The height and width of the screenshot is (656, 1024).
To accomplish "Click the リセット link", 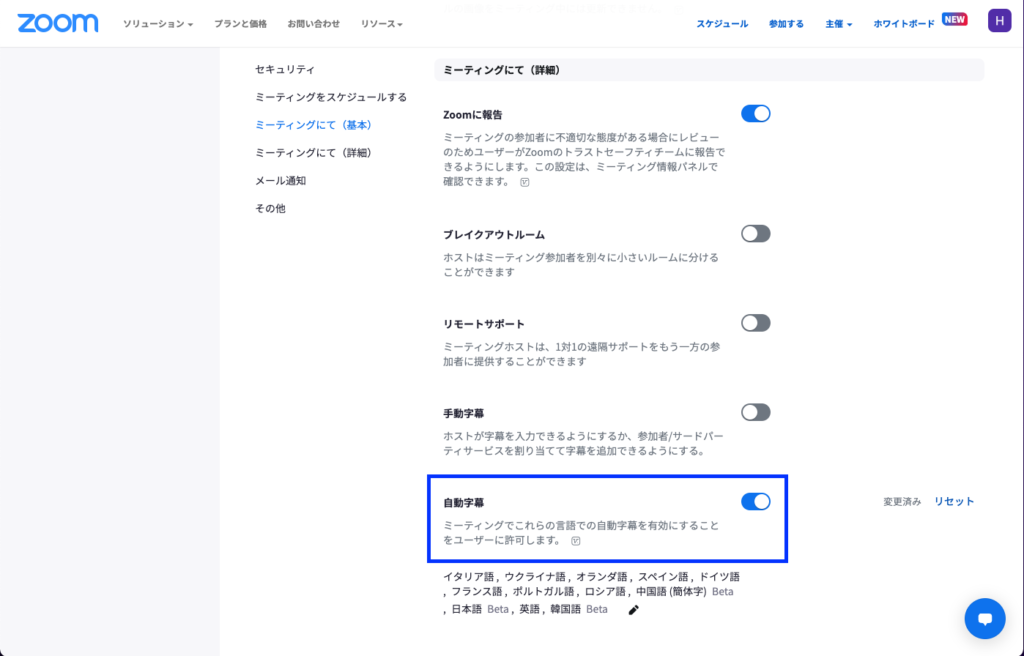I will click(x=953, y=502).
